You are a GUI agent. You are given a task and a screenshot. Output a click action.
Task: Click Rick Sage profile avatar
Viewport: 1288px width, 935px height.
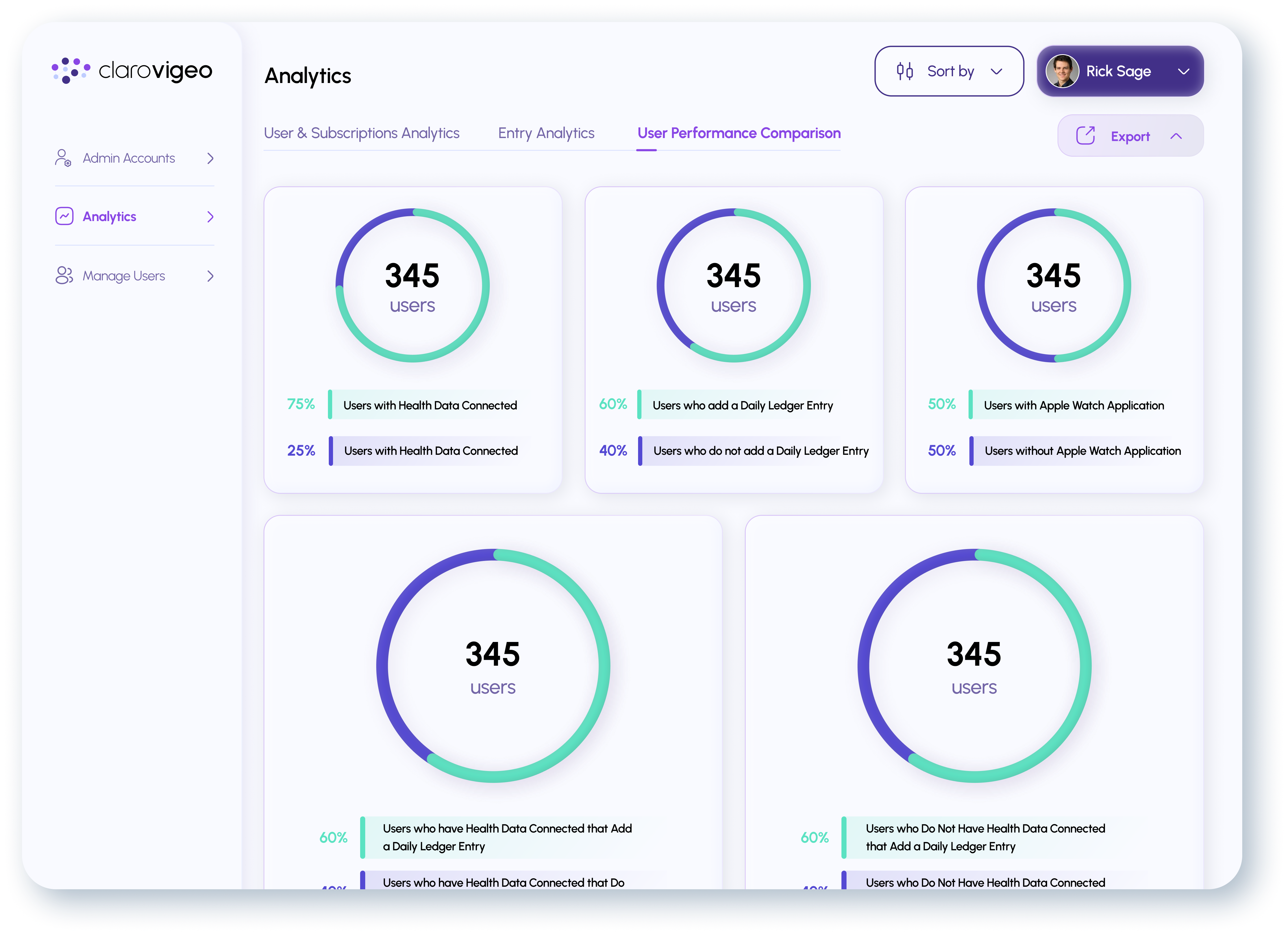(1062, 71)
